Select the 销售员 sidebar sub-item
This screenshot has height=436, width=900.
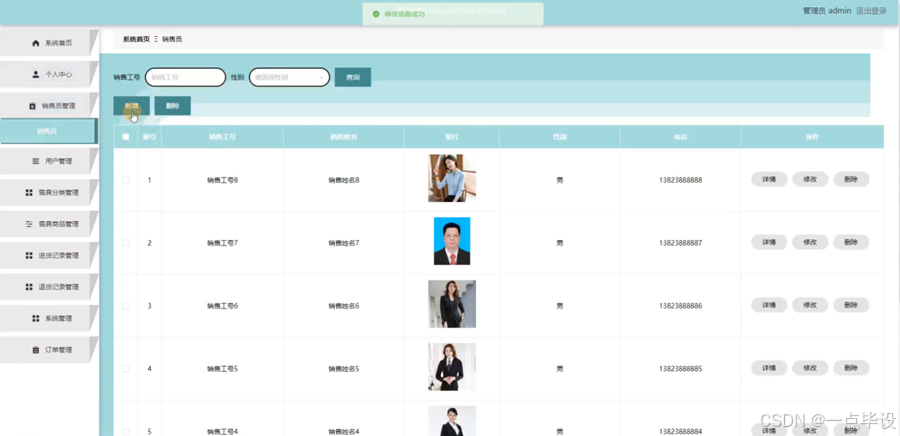[48, 131]
